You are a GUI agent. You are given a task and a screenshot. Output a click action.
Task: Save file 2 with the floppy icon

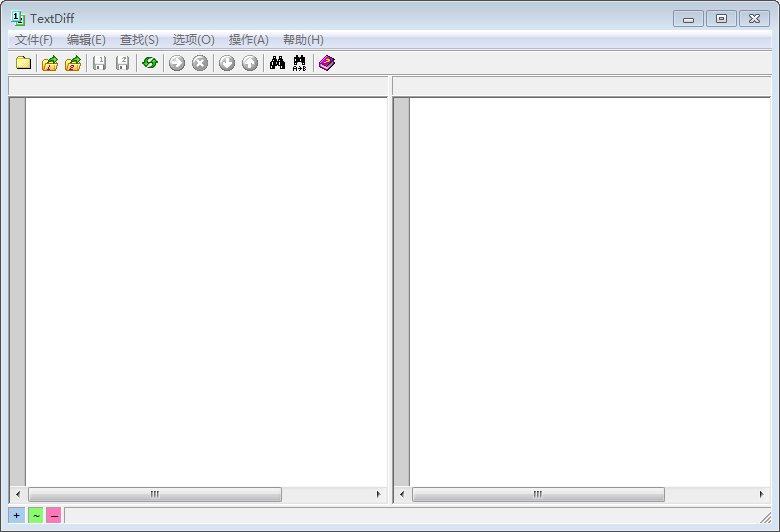pos(122,63)
